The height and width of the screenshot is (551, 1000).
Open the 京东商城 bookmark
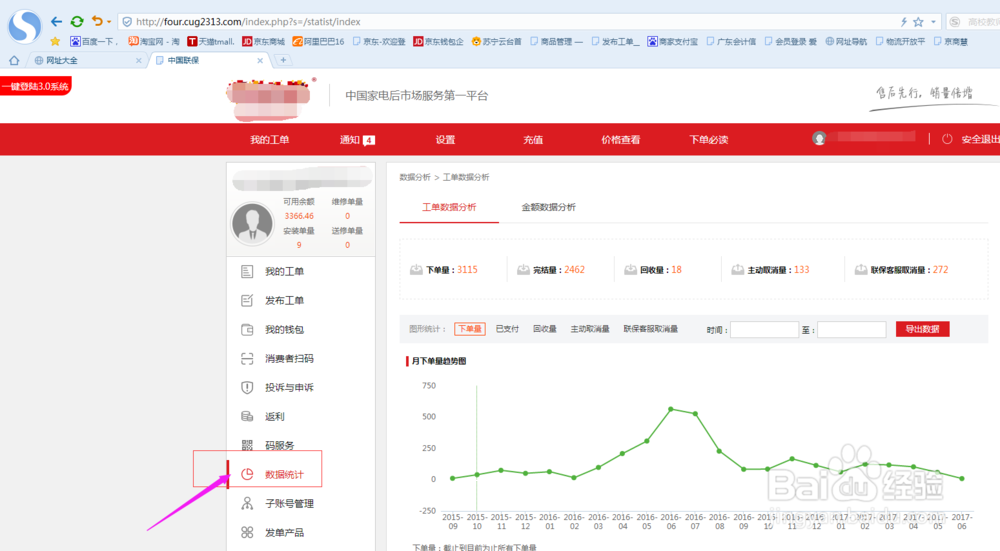point(263,41)
